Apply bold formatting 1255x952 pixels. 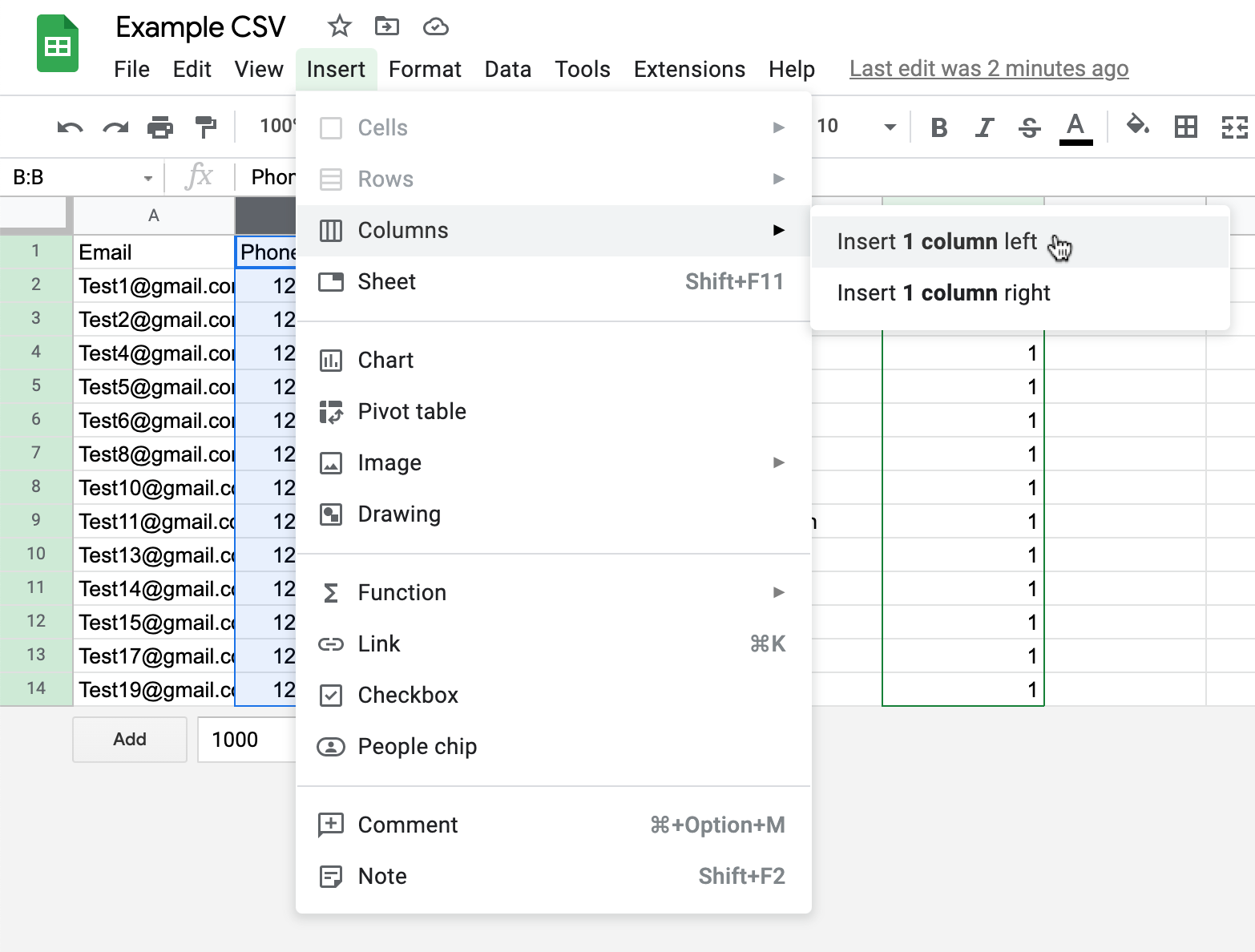tap(938, 126)
